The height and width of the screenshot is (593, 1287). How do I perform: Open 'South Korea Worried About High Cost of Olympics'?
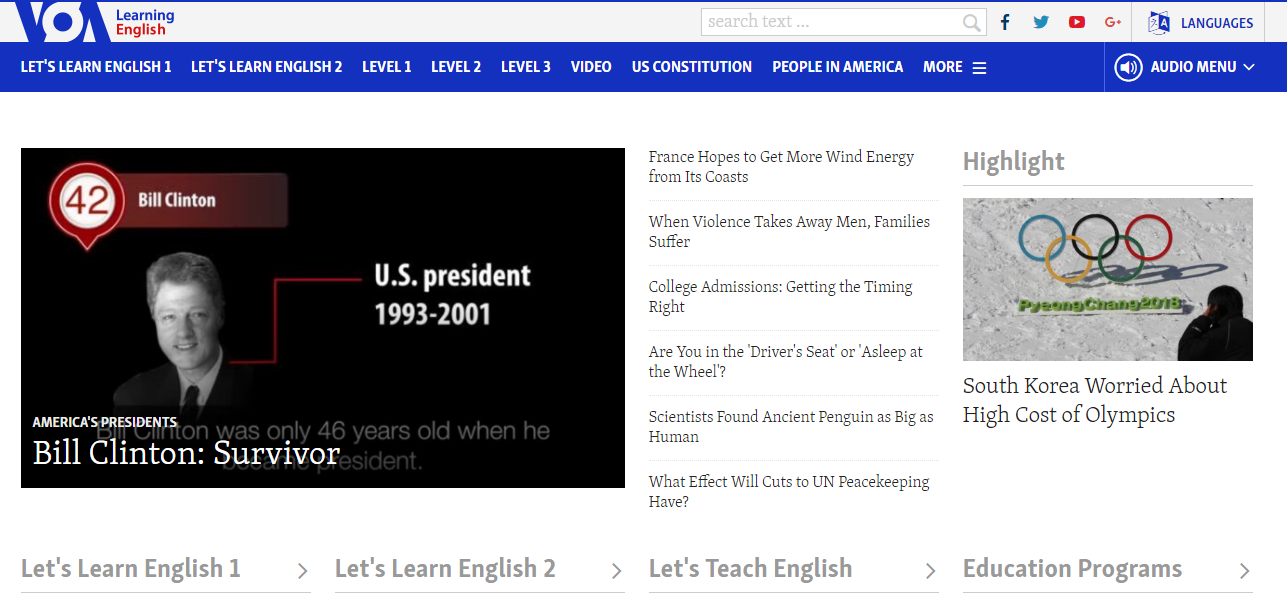(x=1094, y=400)
